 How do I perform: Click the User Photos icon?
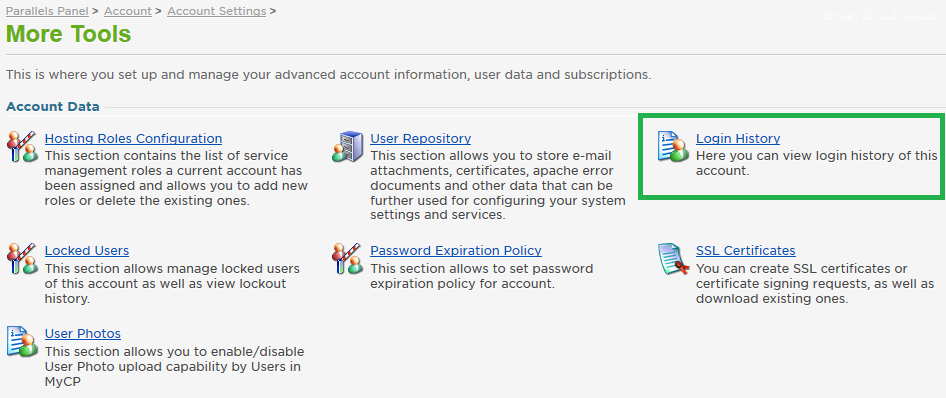(x=22, y=342)
